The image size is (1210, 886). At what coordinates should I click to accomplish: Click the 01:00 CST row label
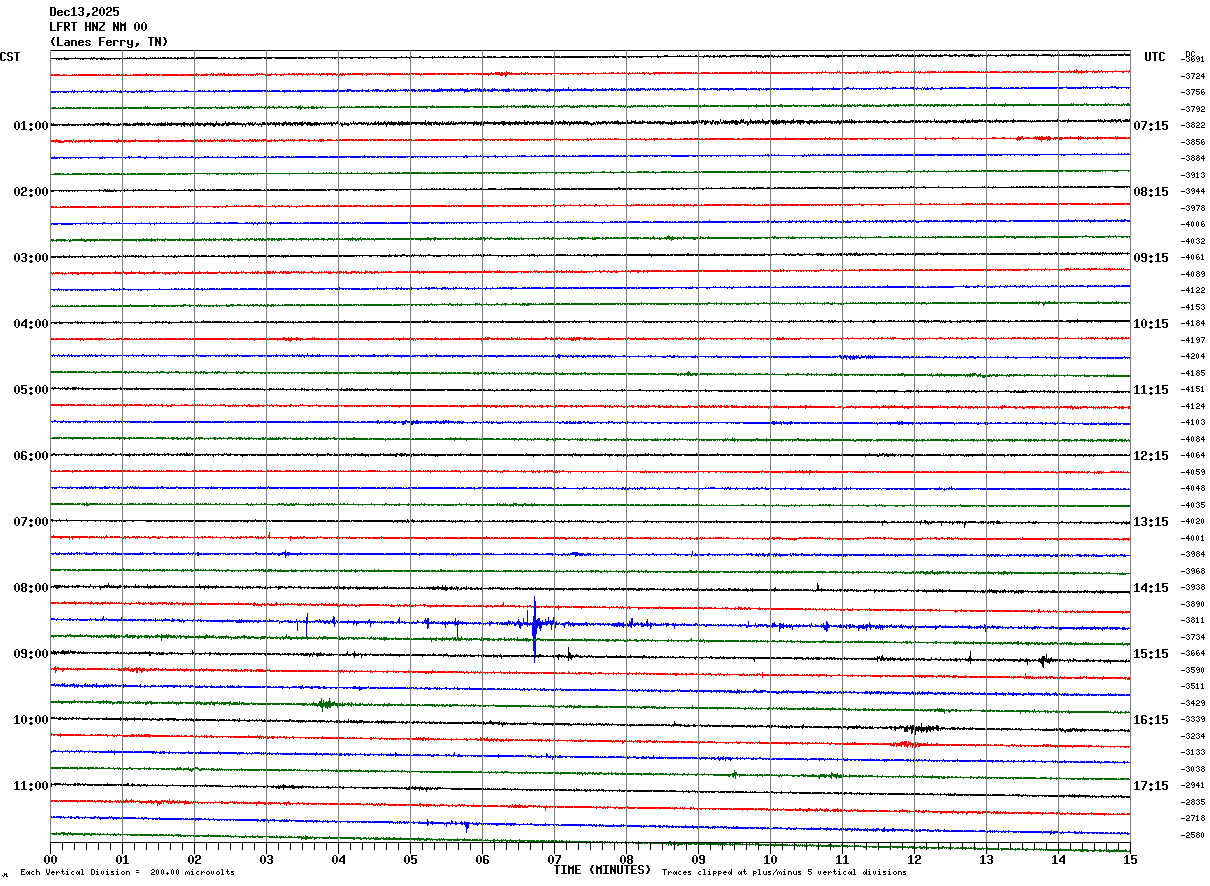[31, 126]
